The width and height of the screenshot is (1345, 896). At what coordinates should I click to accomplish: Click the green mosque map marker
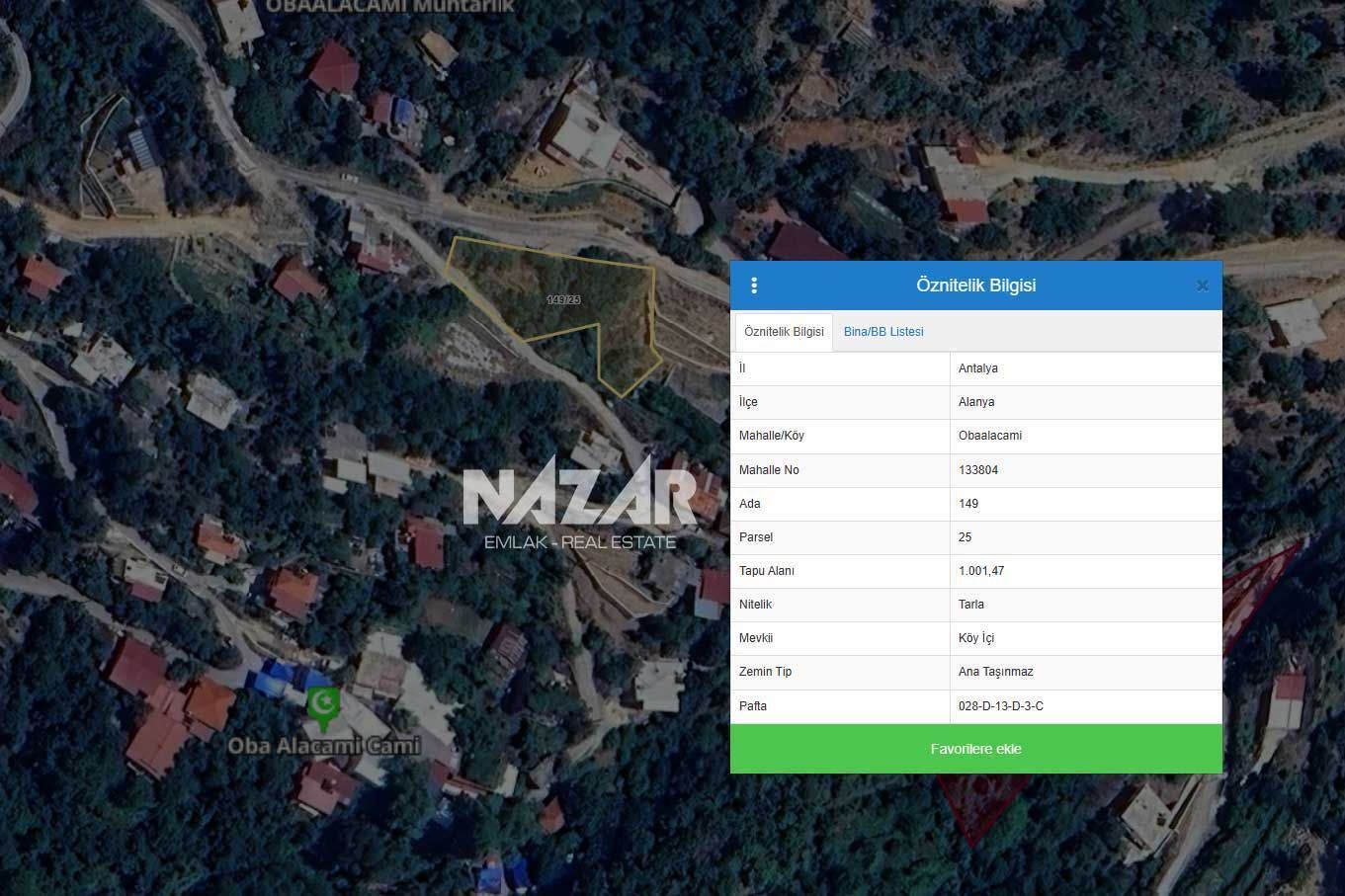[323, 705]
